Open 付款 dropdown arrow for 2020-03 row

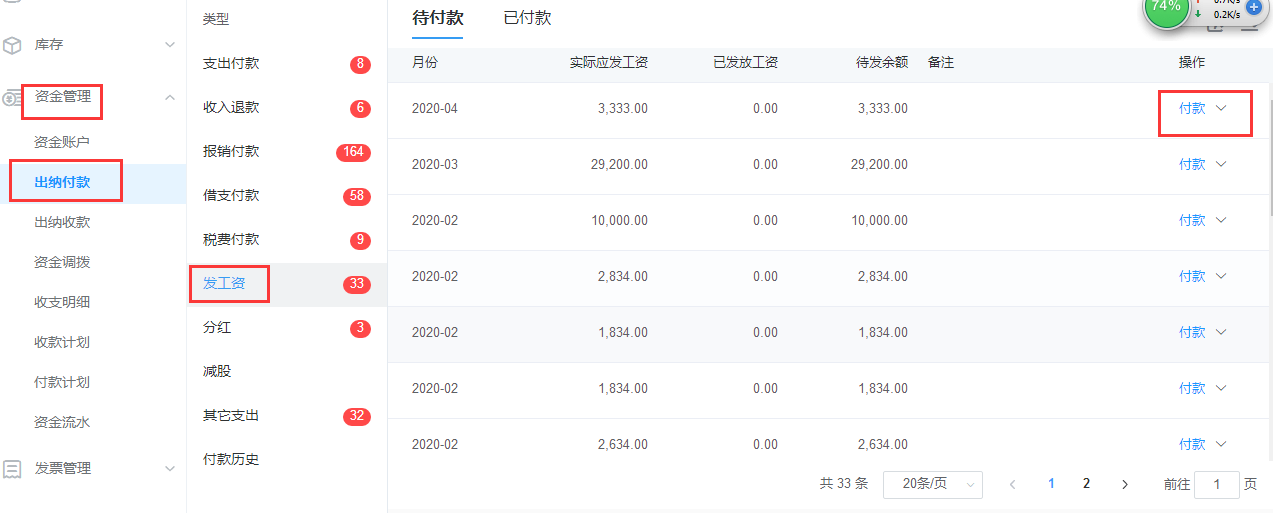point(1220,164)
